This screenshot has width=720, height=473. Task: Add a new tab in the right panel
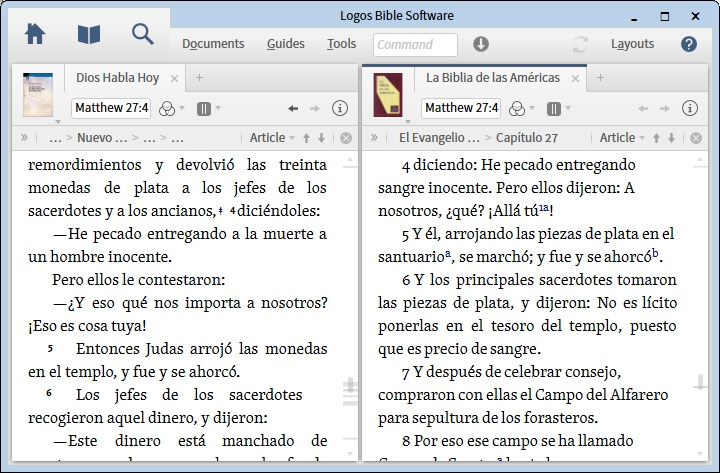600,78
